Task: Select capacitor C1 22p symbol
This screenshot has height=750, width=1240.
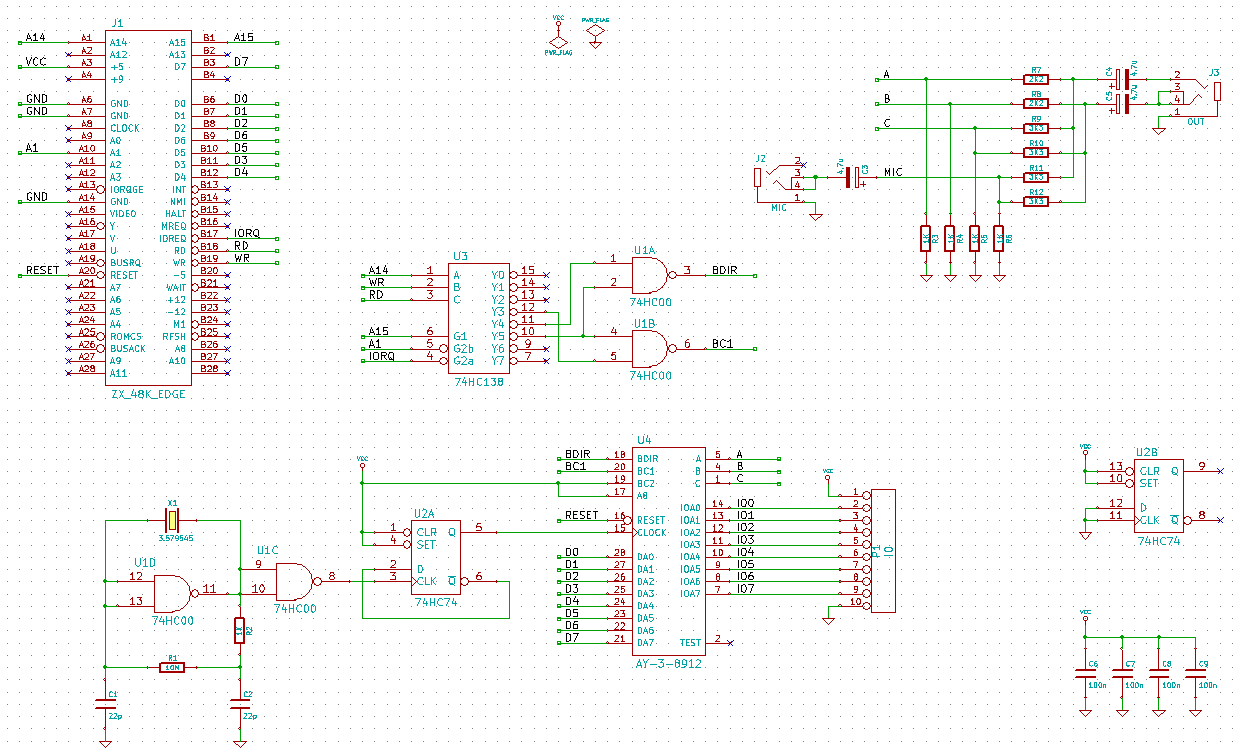Action: point(105,703)
